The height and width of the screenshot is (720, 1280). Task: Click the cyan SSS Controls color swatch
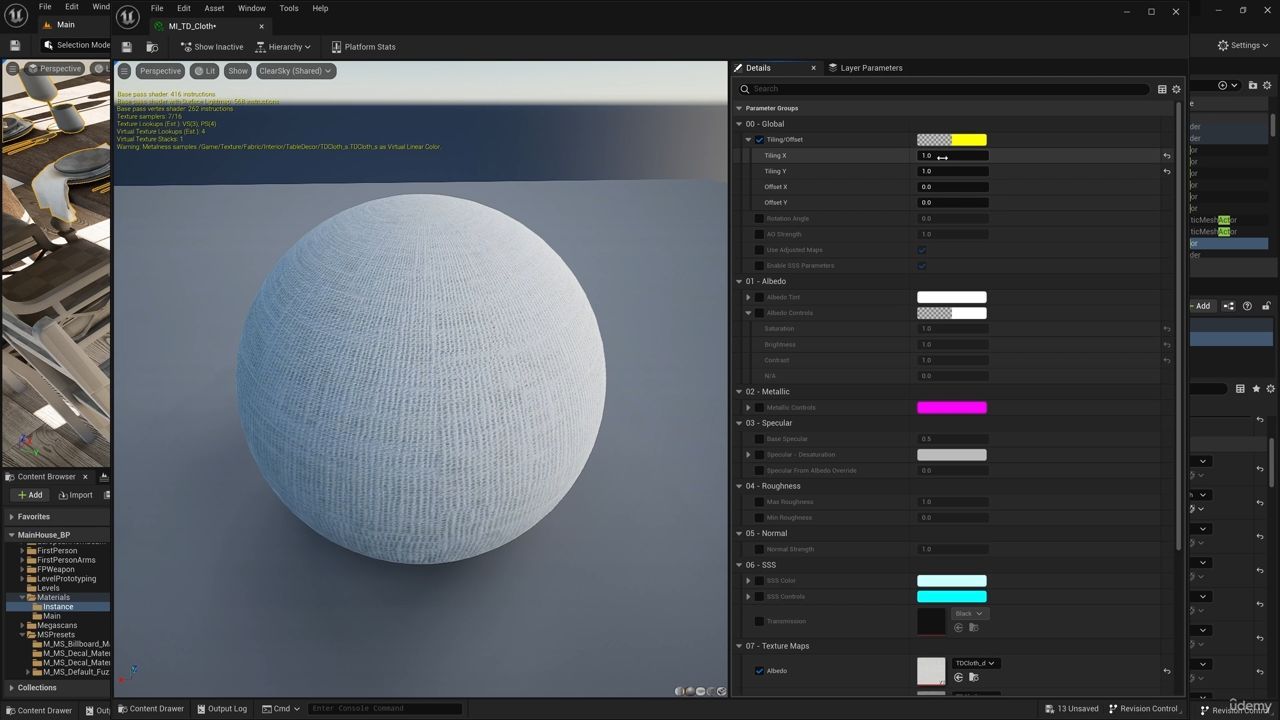click(x=951, y=597)
